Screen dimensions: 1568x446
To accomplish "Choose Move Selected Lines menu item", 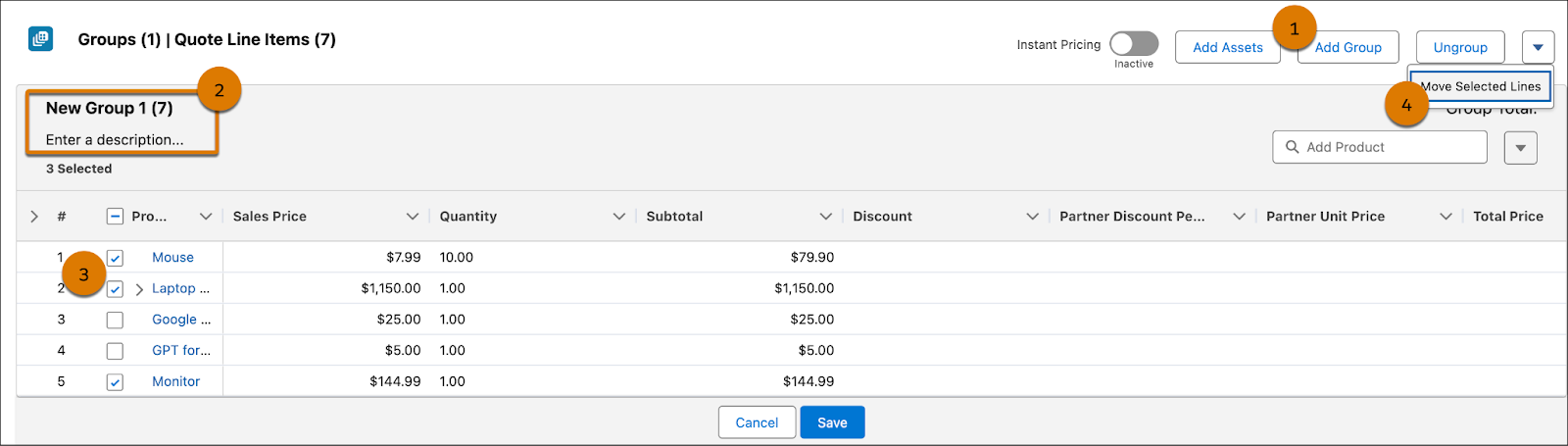I will click(x=1481, y=86).
